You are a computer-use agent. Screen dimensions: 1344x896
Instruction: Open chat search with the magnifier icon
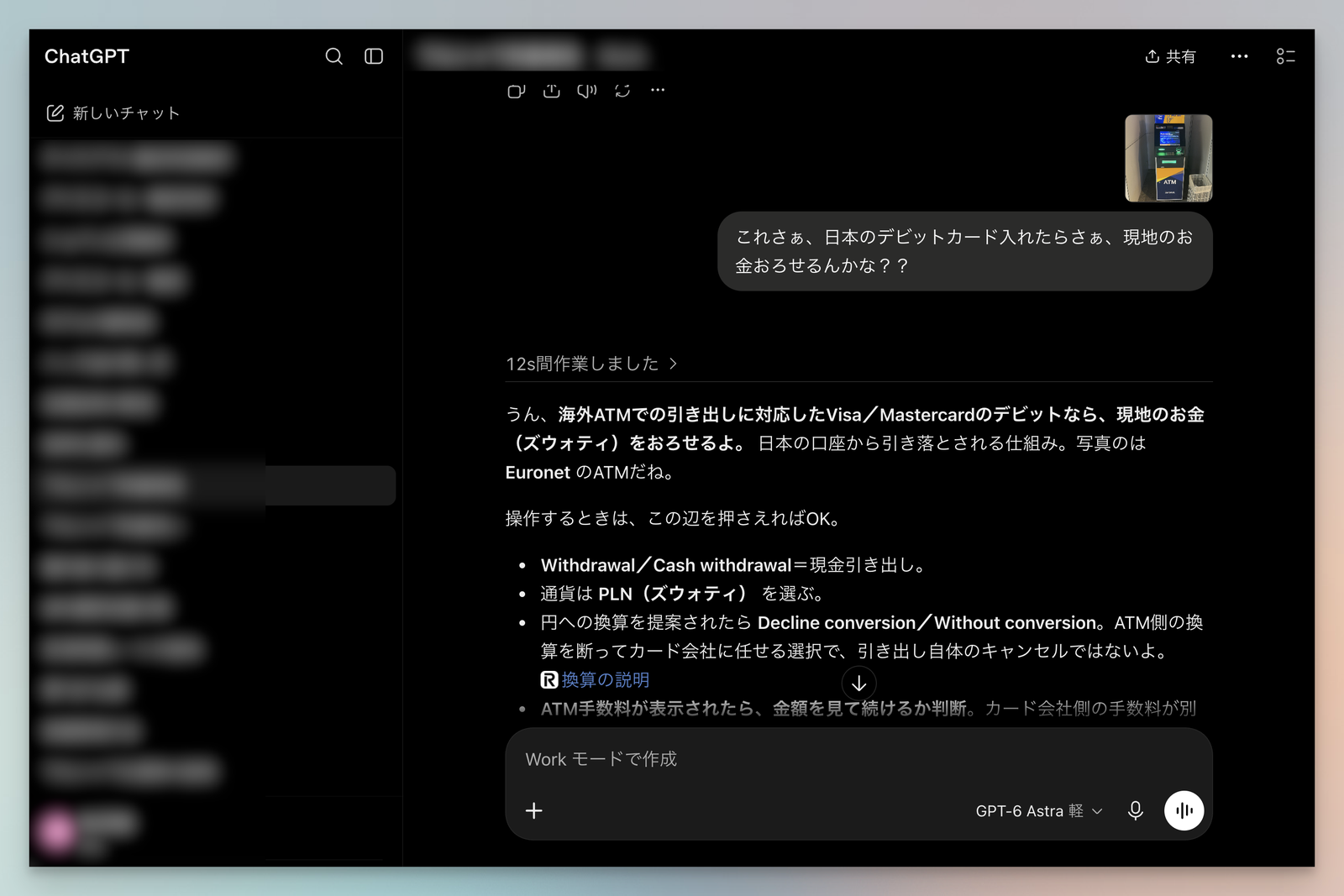[x=333, y=56]
